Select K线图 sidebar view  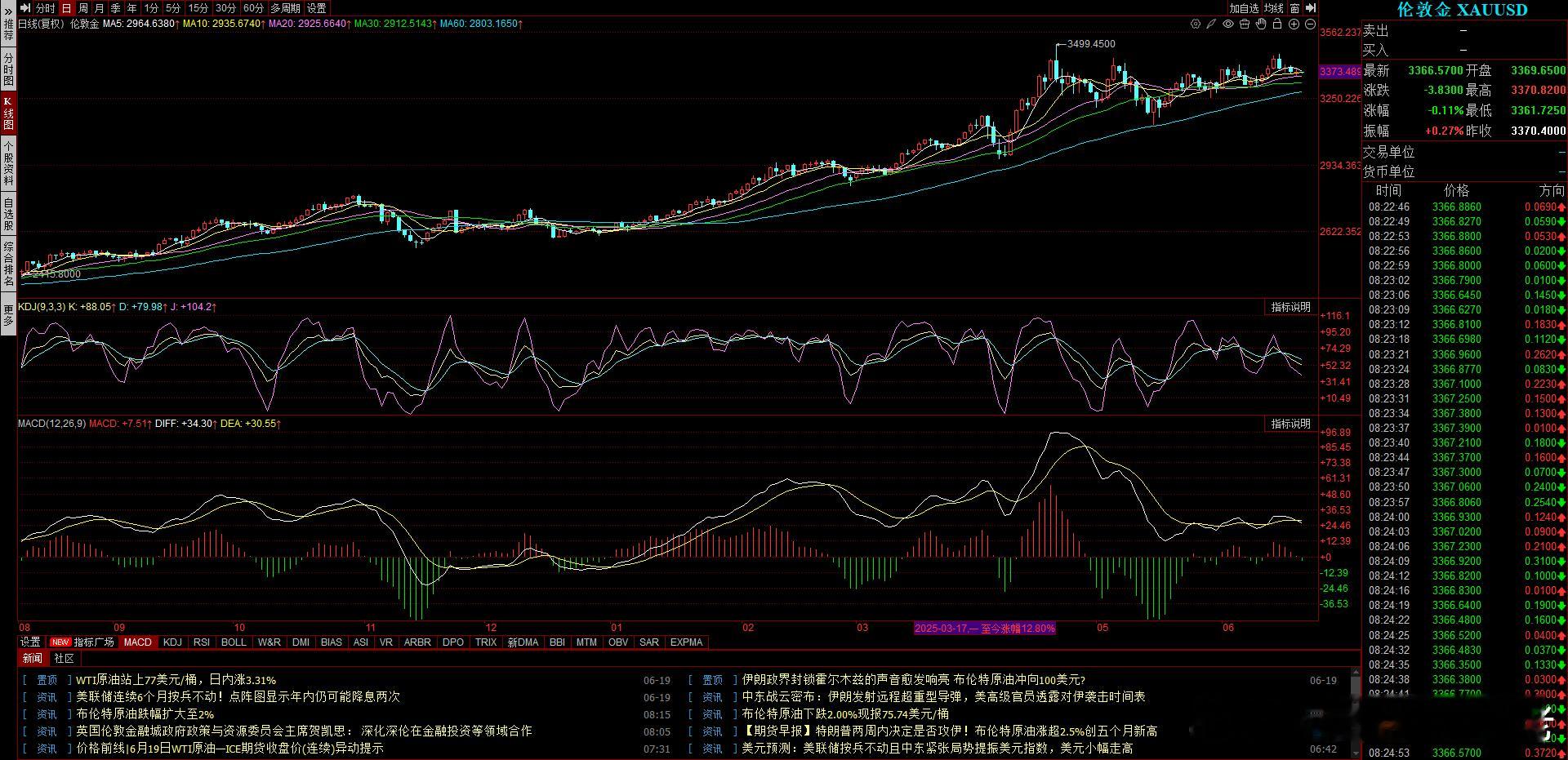coord(8,113)
